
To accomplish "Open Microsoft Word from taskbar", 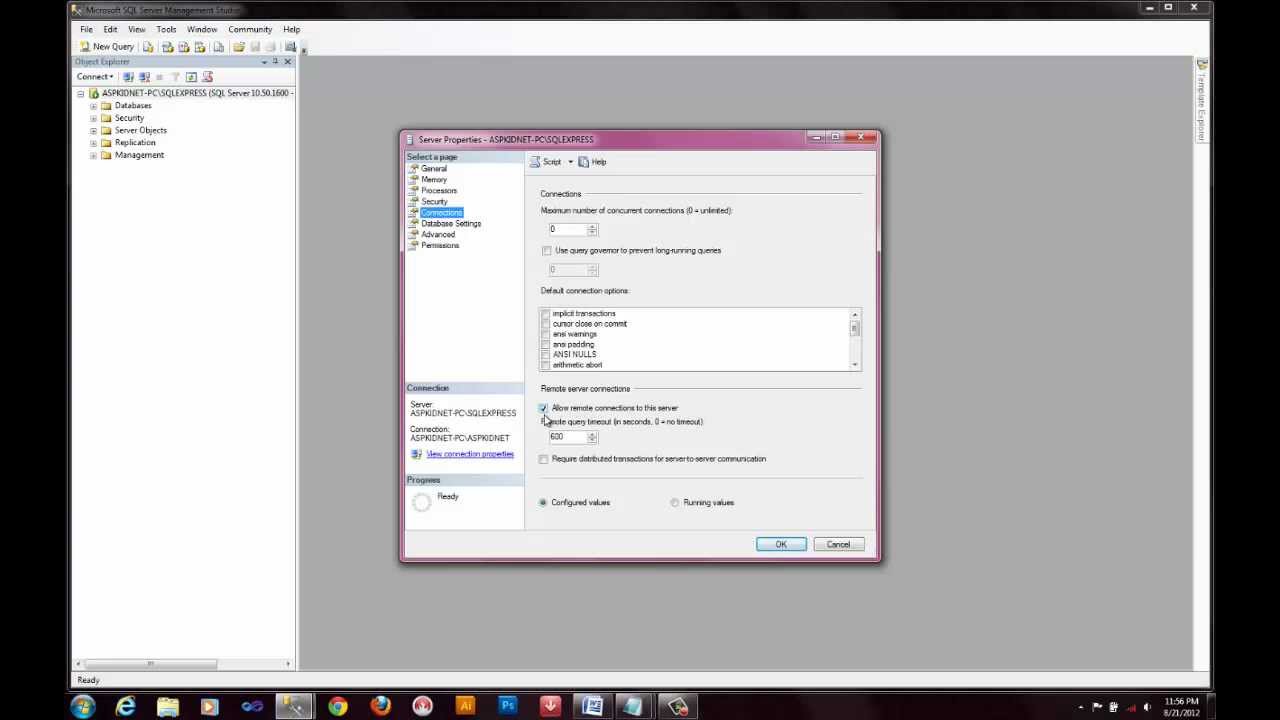I will tap(593, 706).
